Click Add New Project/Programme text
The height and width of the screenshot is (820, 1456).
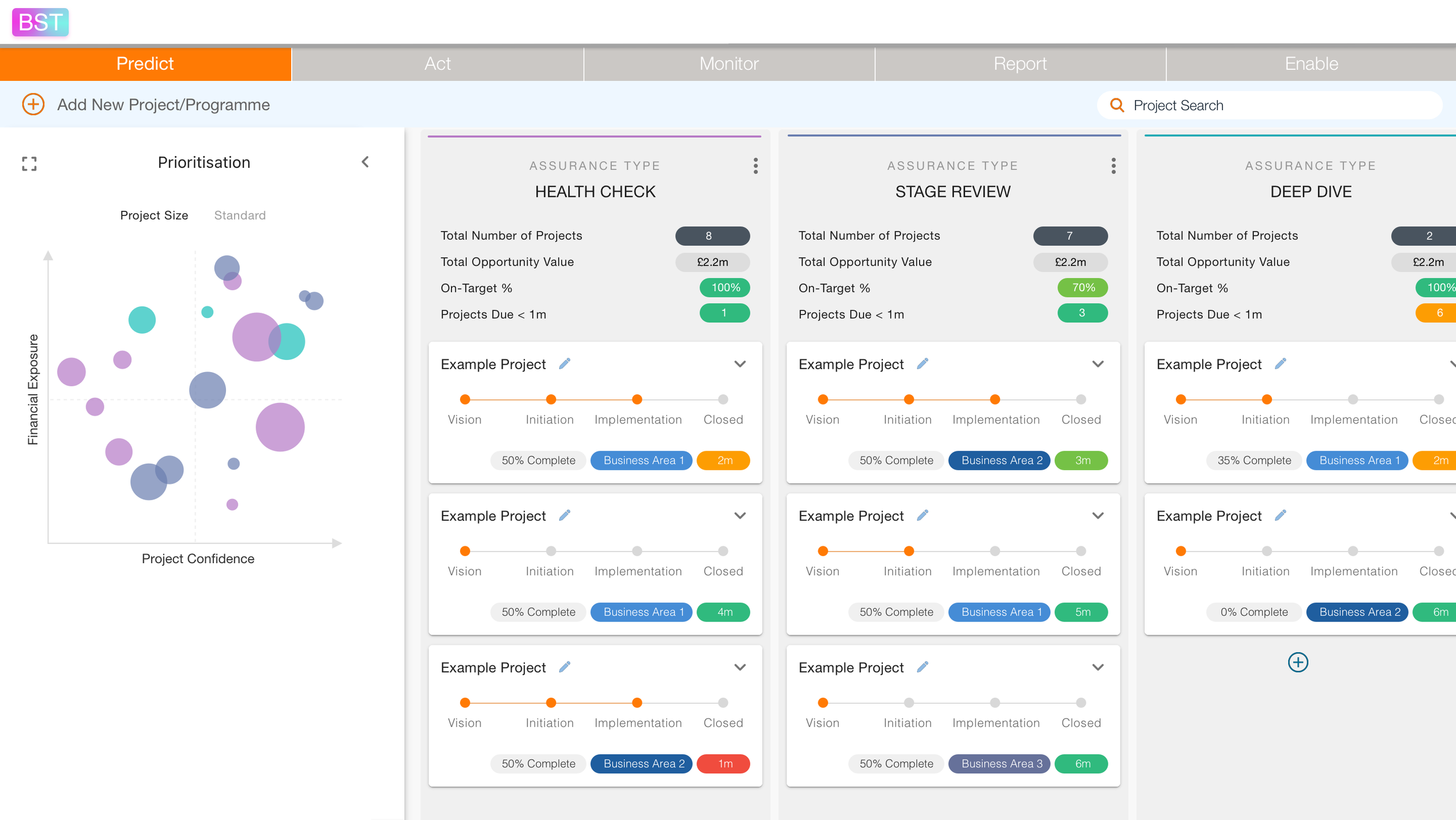pos(163,105)
